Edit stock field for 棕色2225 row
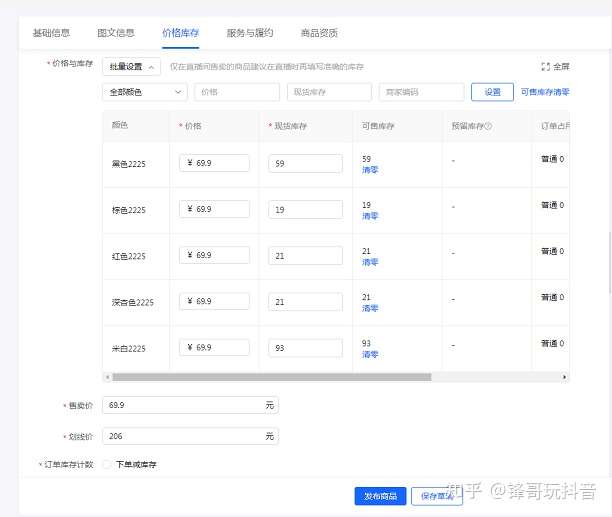The image size is (612, 517). click(x=305, y=210)
